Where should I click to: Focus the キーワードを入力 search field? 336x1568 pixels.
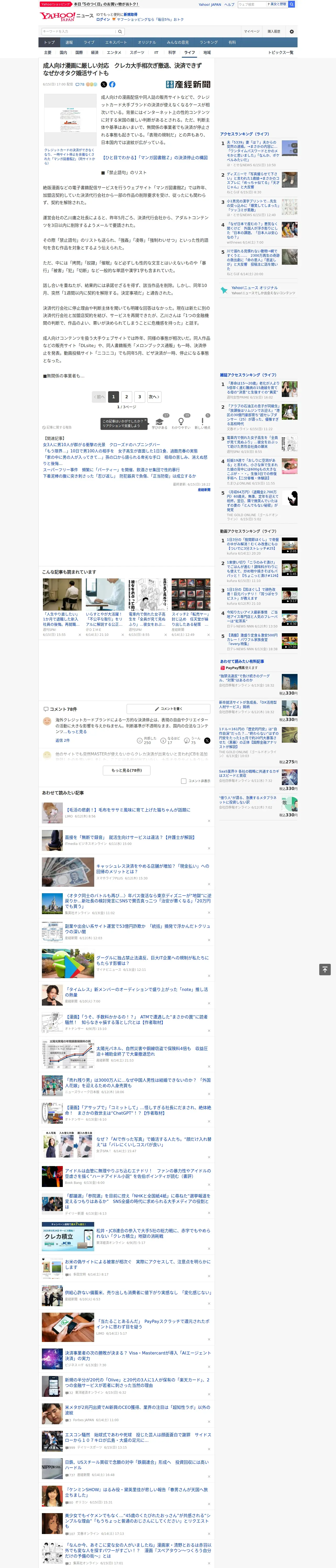point(79,32)
